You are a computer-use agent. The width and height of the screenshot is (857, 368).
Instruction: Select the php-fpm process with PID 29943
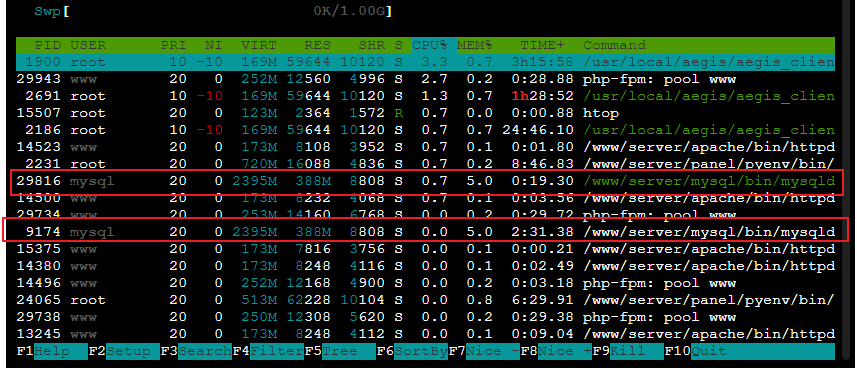[x=425, y=79]
